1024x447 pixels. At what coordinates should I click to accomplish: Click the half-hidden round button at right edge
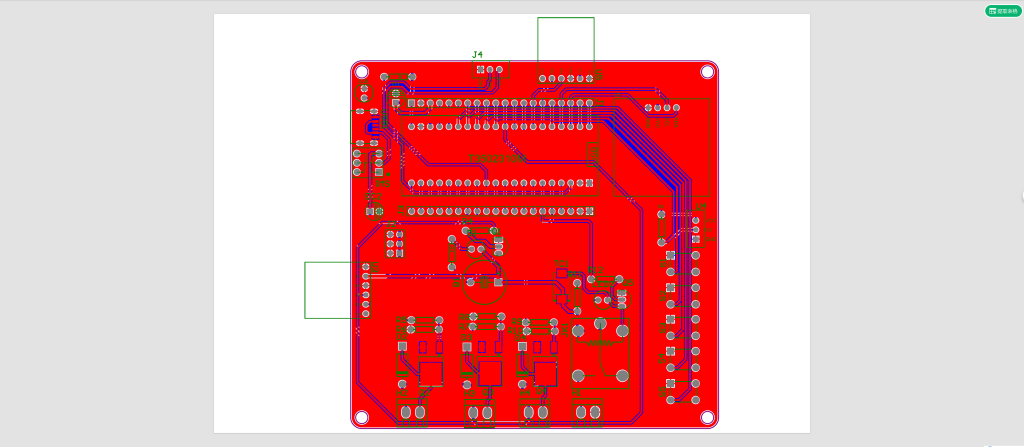[1021, 198]
